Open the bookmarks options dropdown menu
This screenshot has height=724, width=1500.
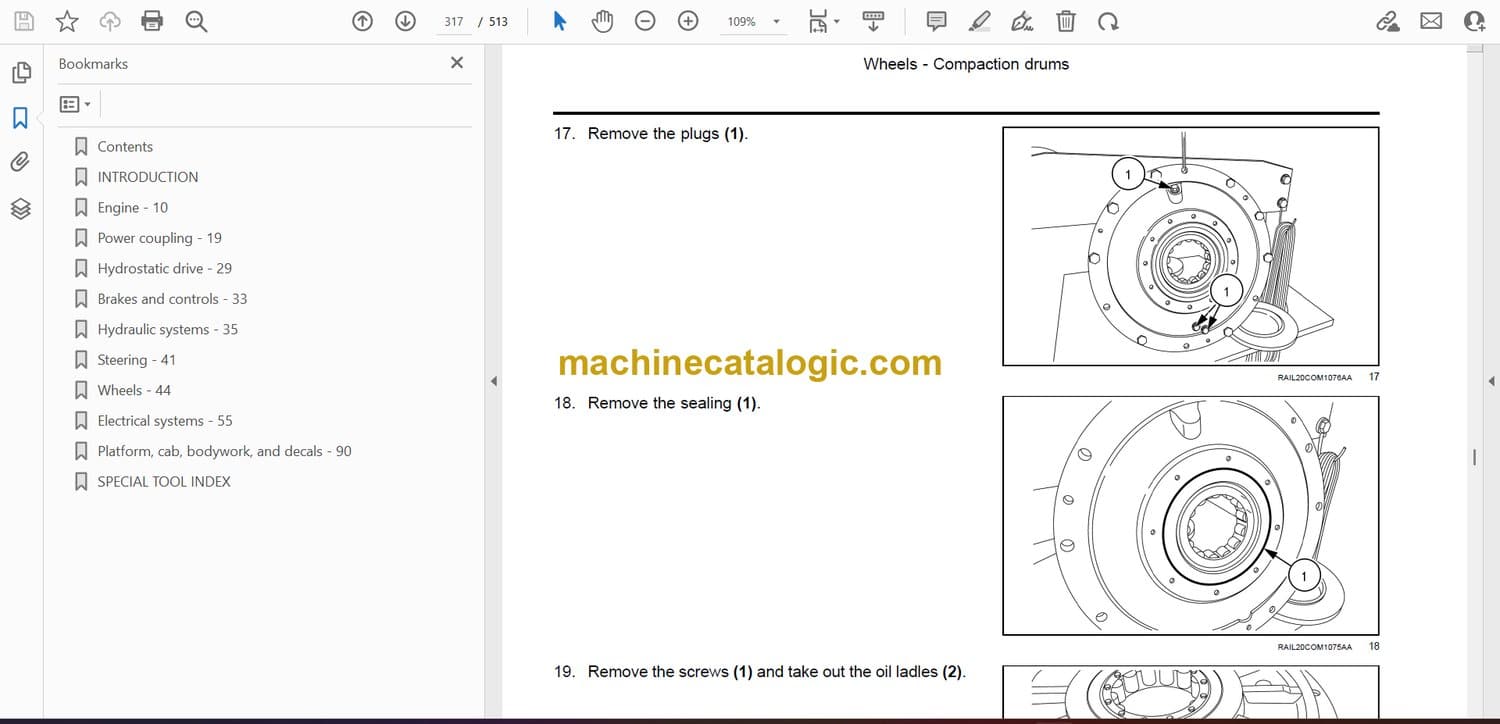click(75, 104)
